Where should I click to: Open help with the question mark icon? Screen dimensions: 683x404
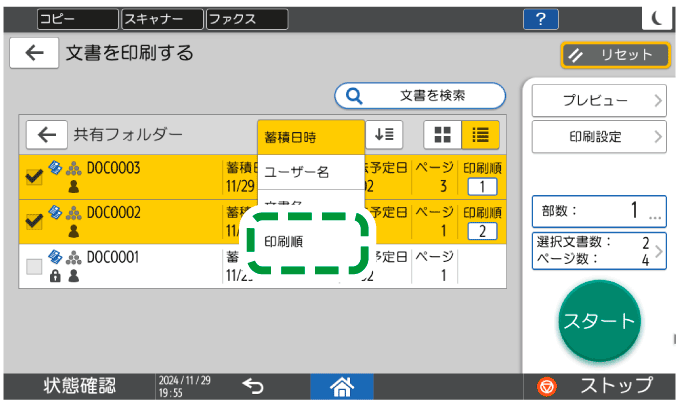[541, 20]
